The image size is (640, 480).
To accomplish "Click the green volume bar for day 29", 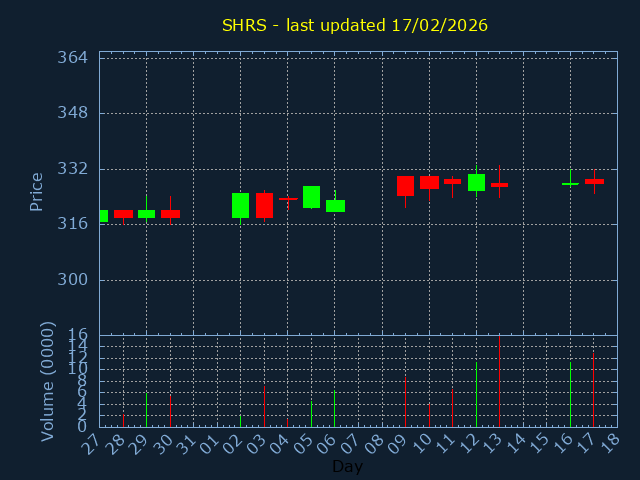I will pos(147,410).
